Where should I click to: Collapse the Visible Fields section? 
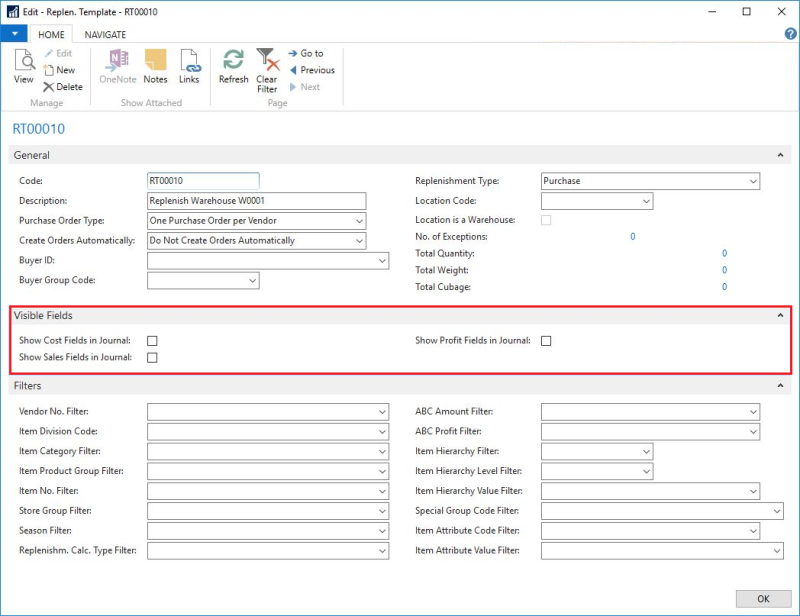780,316
